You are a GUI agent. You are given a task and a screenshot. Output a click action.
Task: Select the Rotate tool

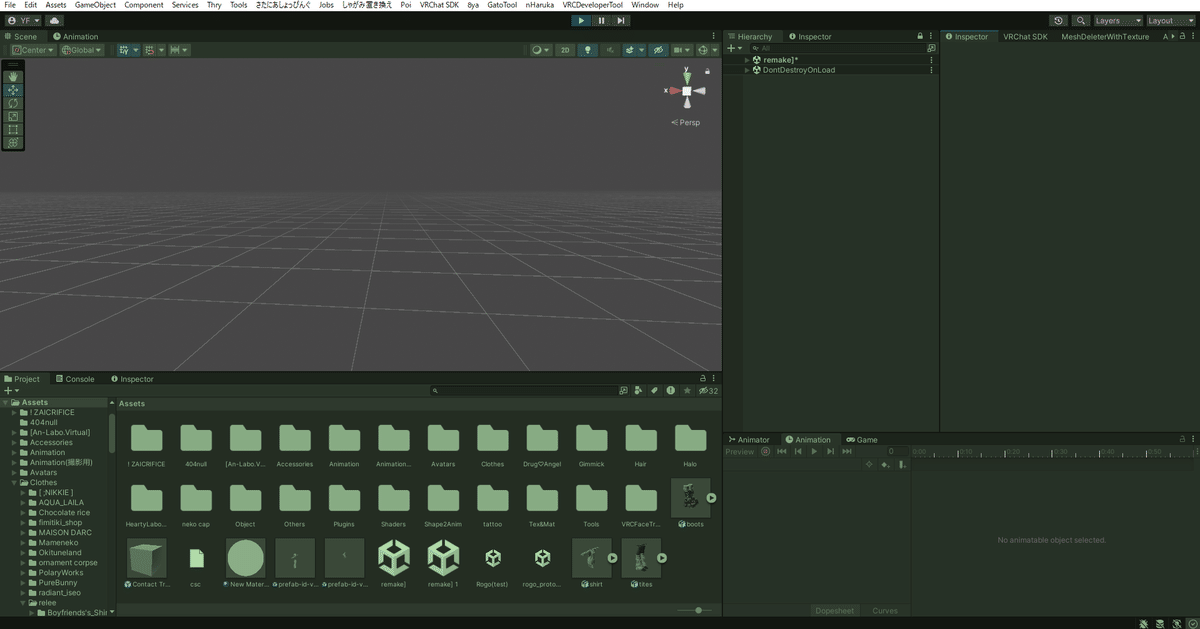click(13, 103)
